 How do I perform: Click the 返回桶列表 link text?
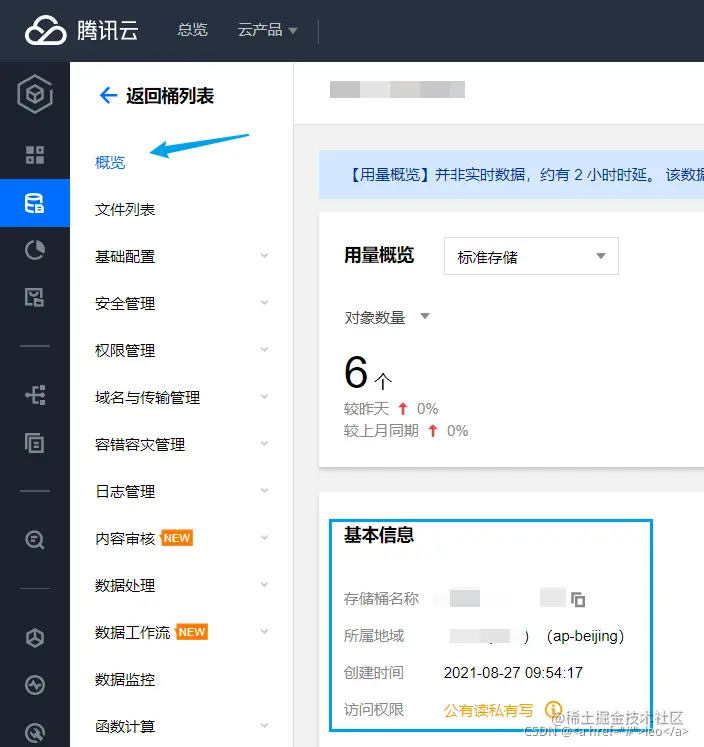[x=170, y=96]
